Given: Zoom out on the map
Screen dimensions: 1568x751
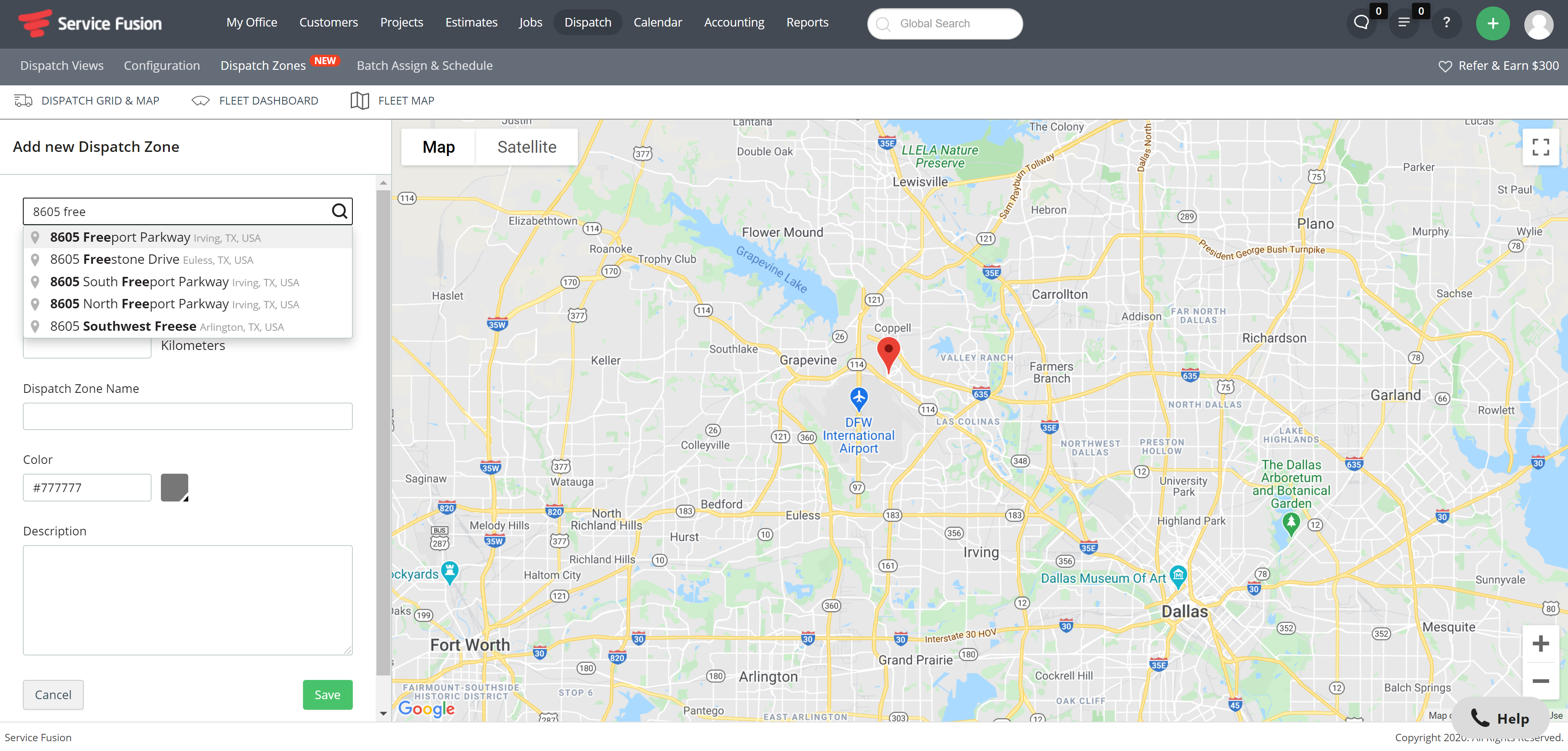Looking at the screenshot, I should tap(1541, 680).
